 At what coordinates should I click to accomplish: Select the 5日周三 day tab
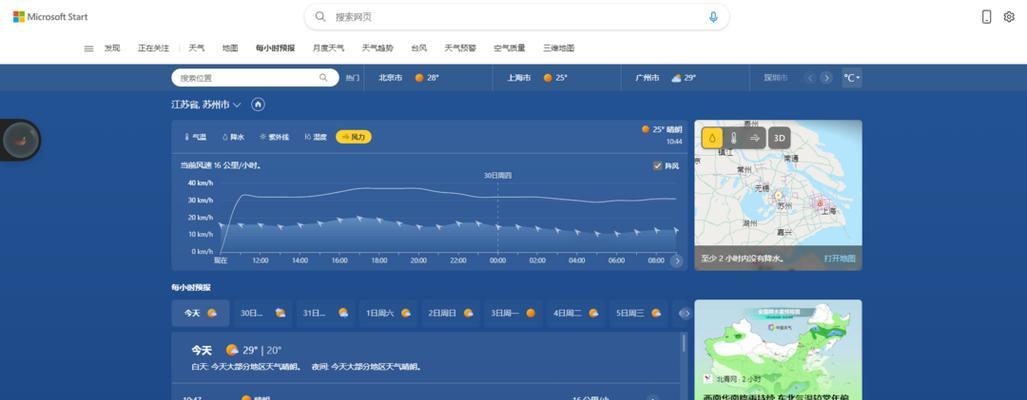[x=639, y=313]
